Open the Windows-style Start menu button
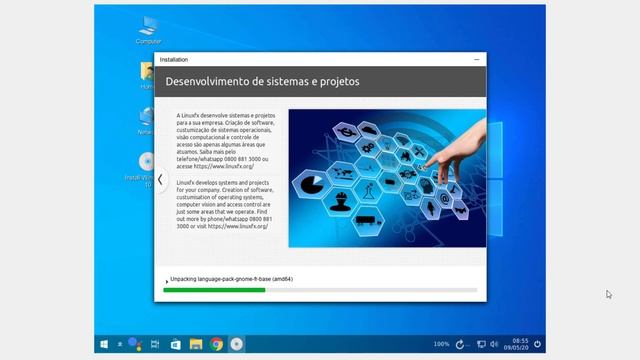Image resolution: width=640 pixels, height=360 pixels. [104, 344]
